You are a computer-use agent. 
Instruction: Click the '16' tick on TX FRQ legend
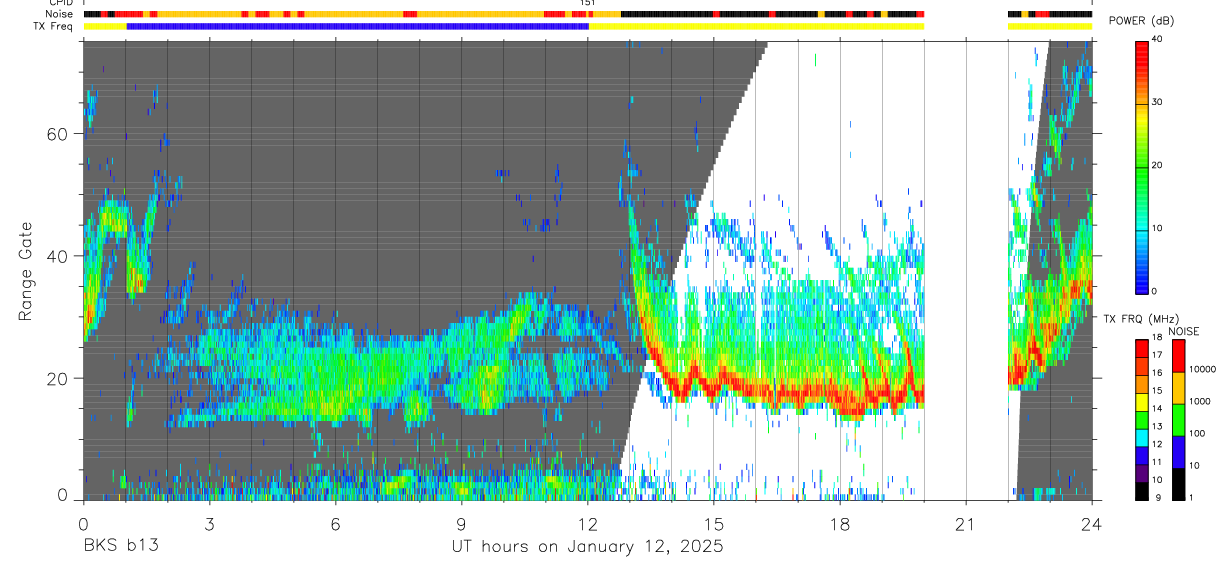point(1159,372)
